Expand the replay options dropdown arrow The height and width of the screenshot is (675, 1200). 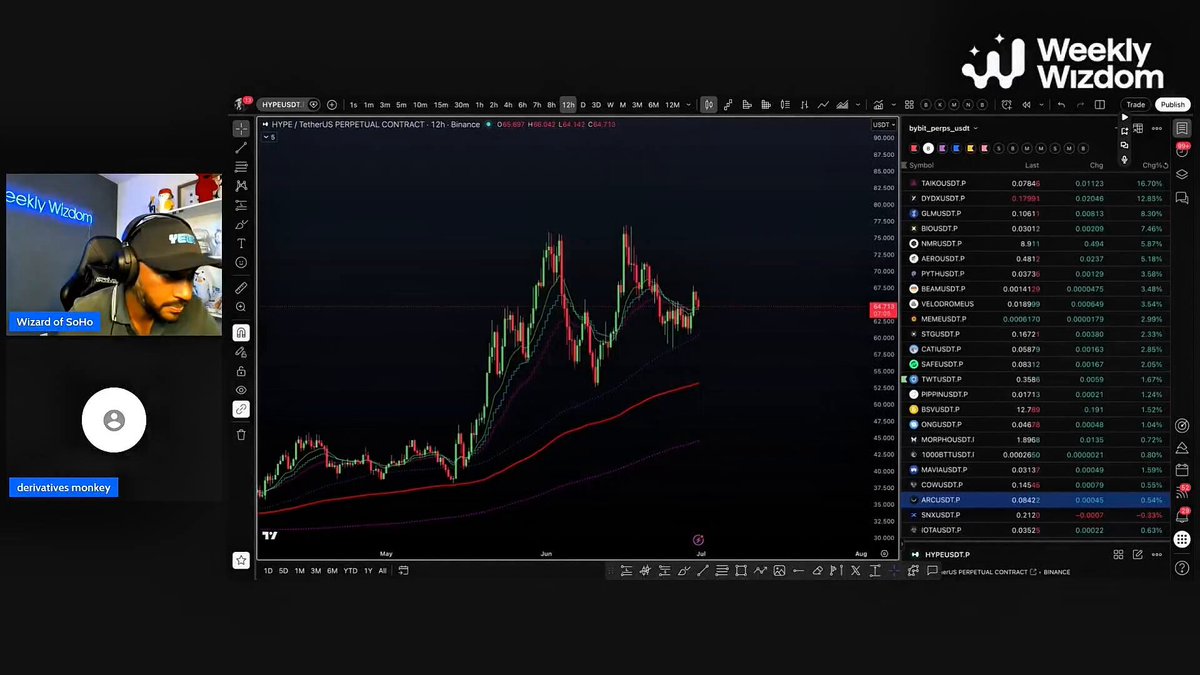(1041, 105)
